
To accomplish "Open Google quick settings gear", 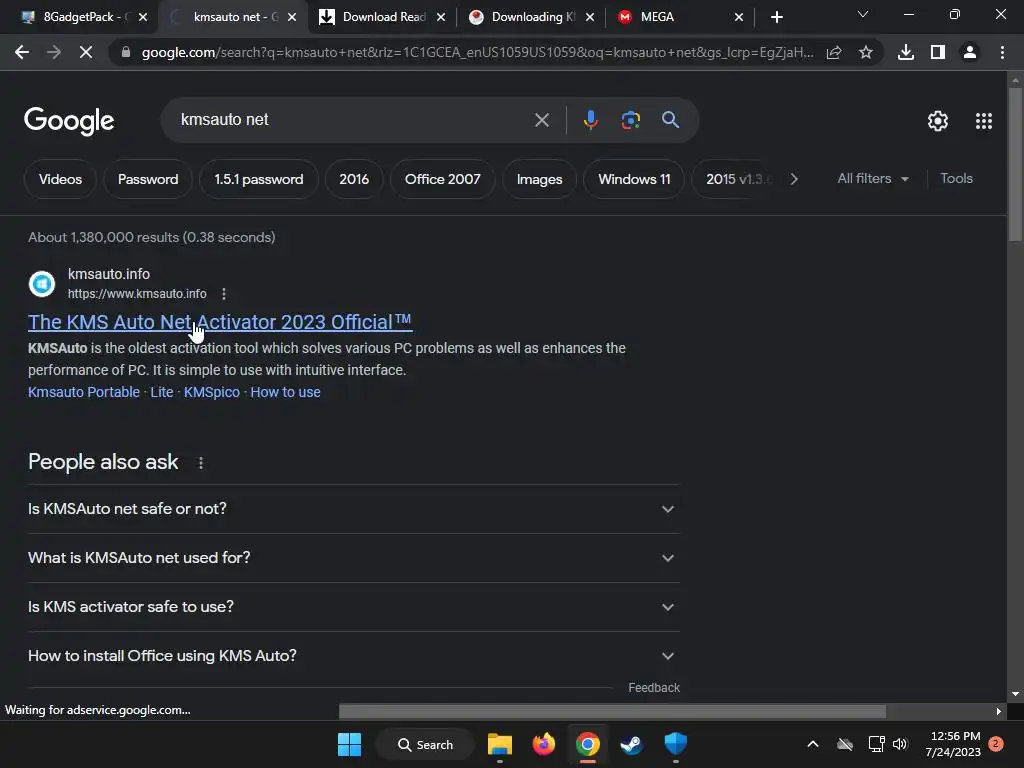I will [x=938, y=121].
